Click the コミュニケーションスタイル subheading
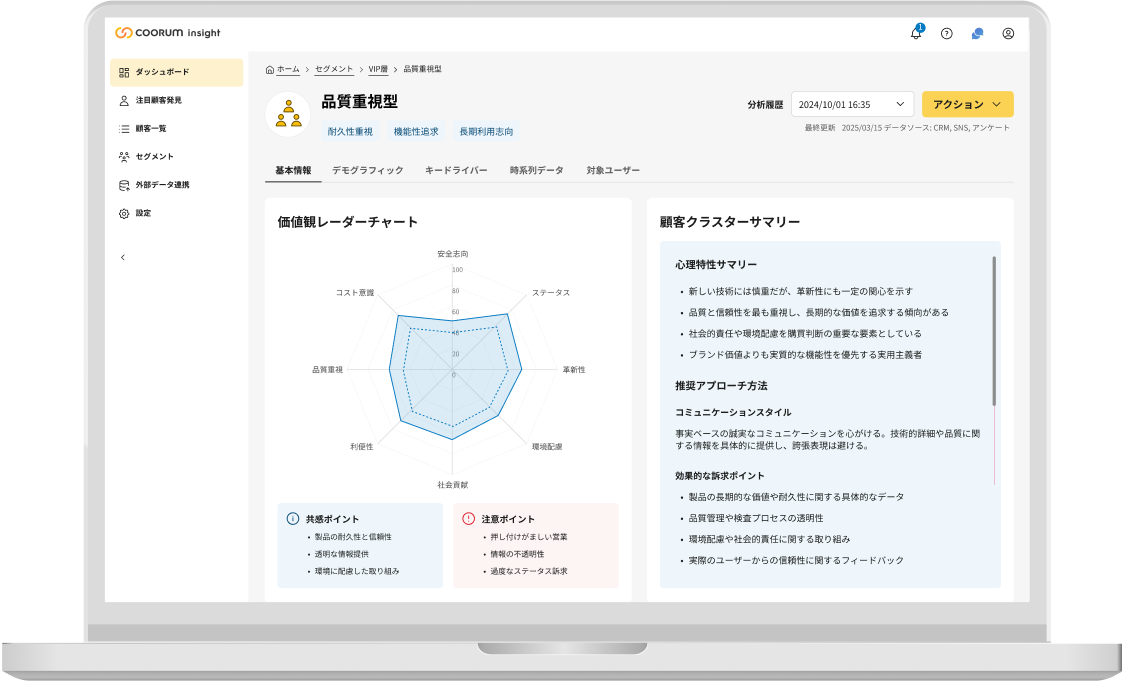1122x681 pixels. pos(733,413)
